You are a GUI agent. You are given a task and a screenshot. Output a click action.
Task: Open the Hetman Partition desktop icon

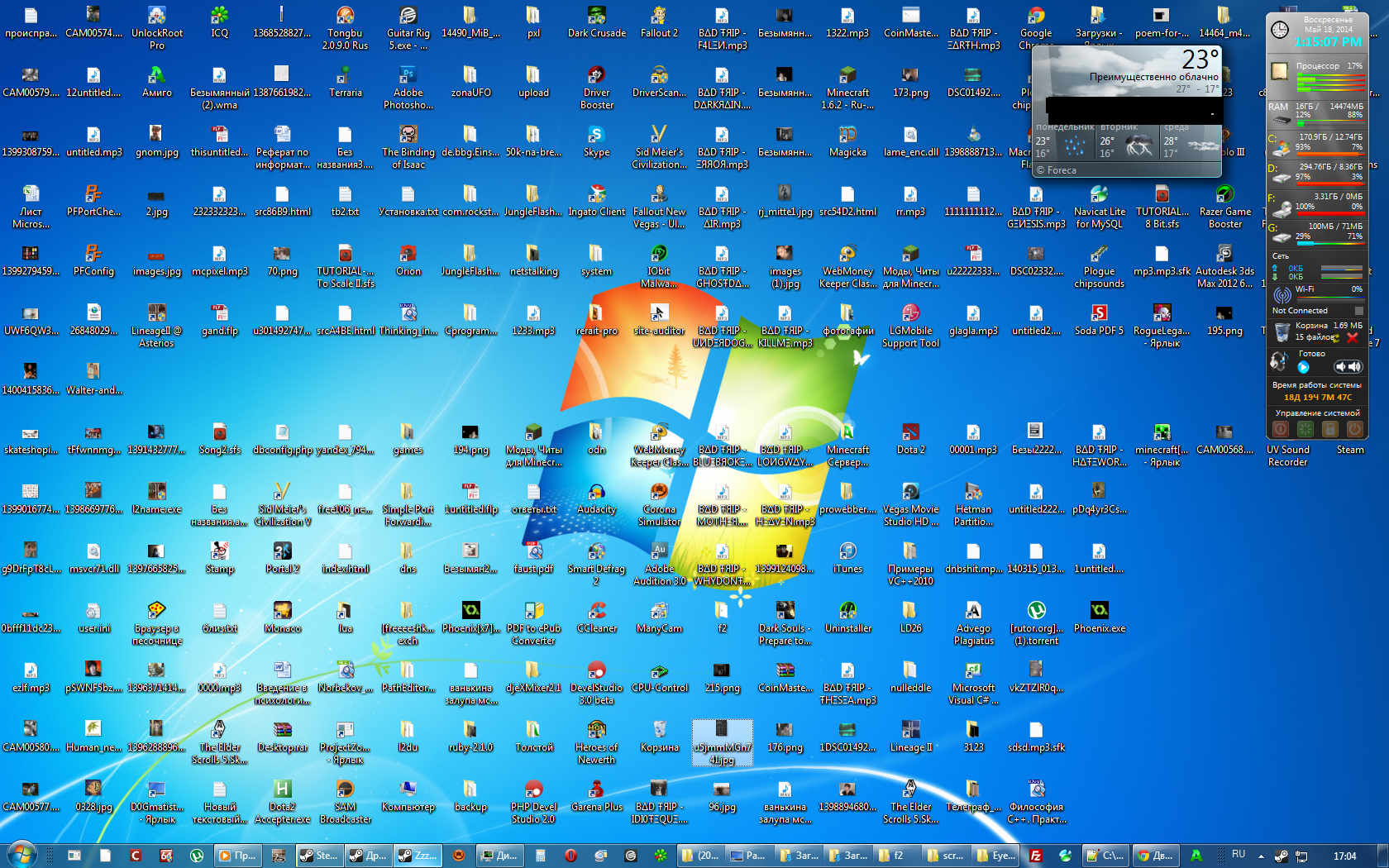point(973,503)
